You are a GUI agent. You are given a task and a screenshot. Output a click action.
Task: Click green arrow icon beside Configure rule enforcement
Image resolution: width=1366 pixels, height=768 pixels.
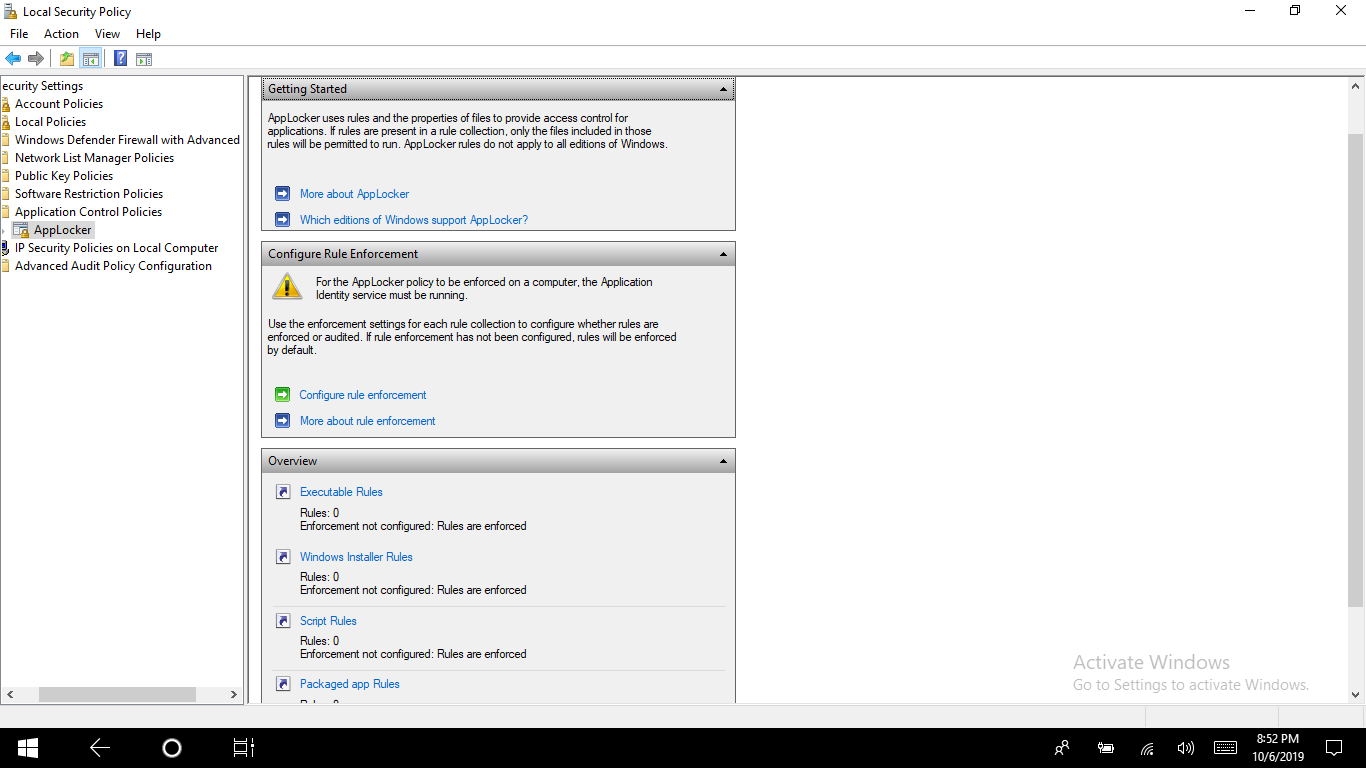(282, 395)
